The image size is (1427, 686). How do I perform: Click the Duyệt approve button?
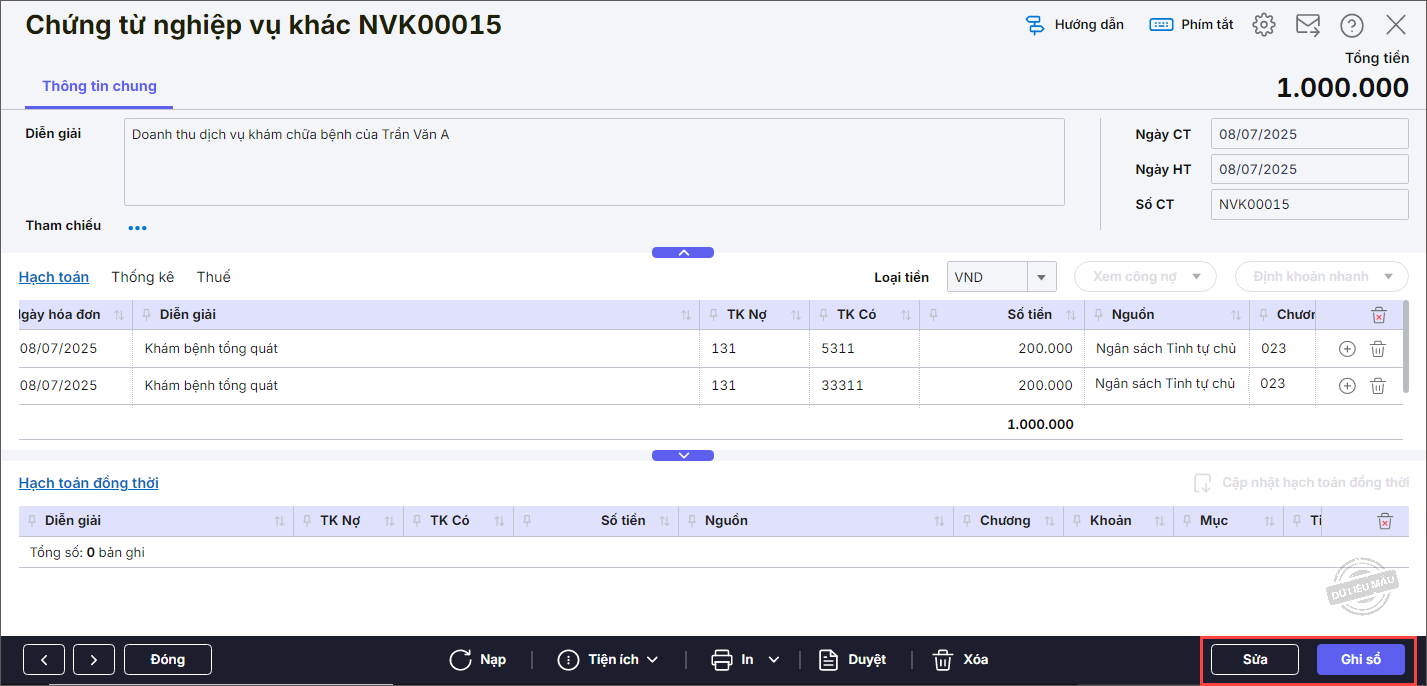click(852, 659)
